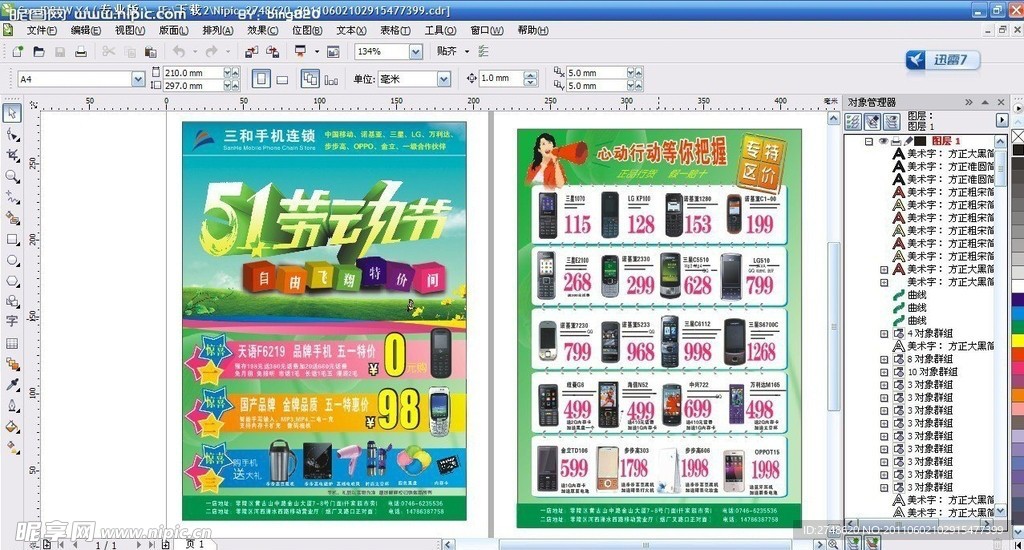The height and width of the screenshot is (550, 1024).
Task: Collapse the 图层 1 tree node
Action: pos(869,141)
